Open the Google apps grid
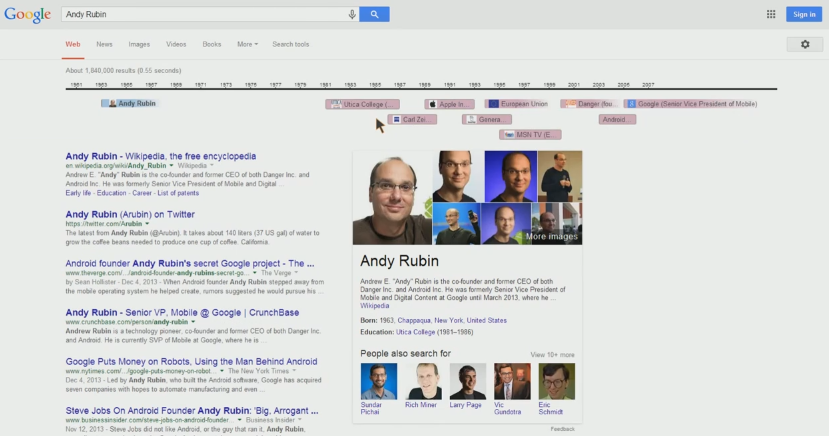The image size is (829, 436). pyautogui.click(x=771, y=14)
